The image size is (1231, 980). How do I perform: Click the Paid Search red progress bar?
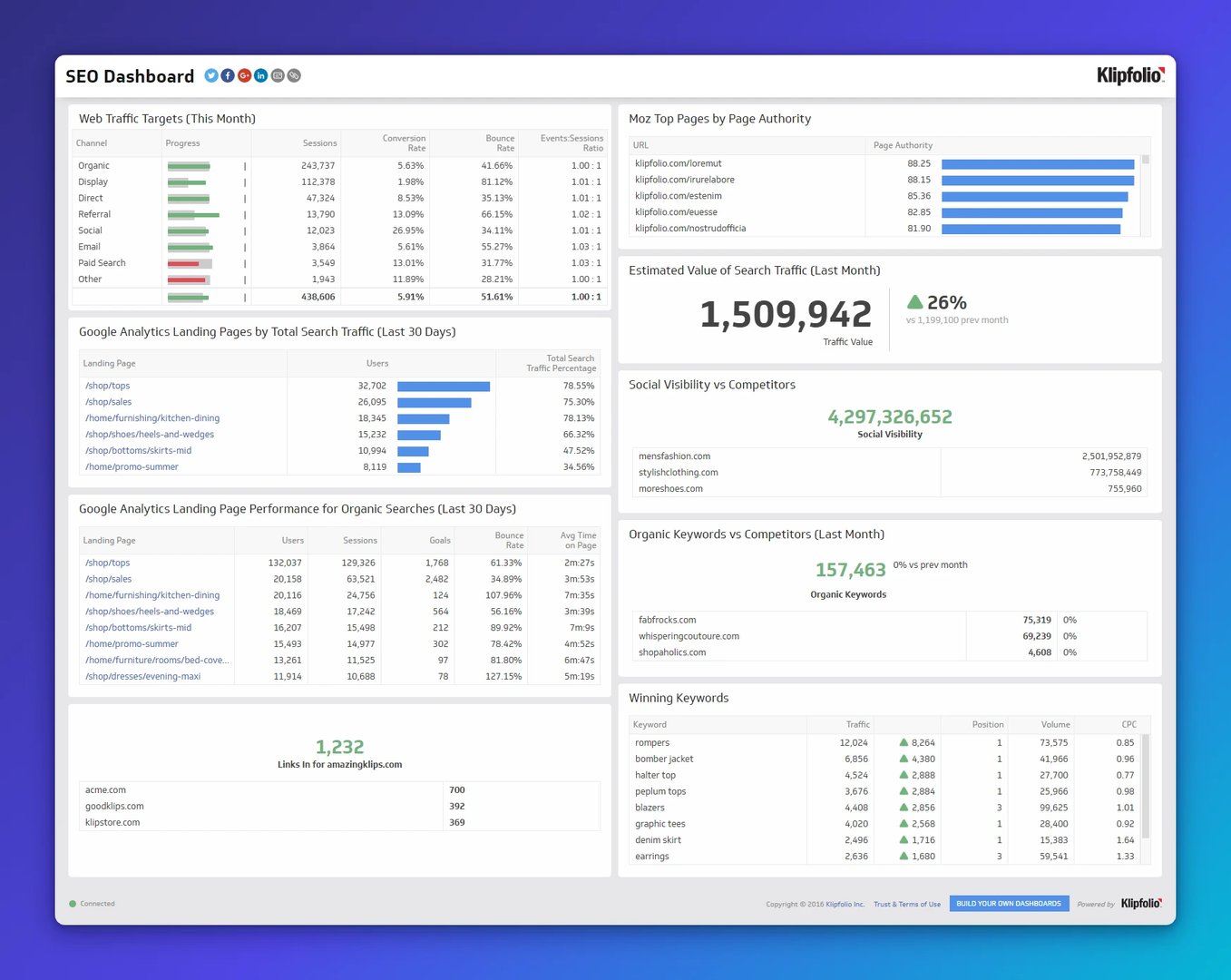(x=190, y=264)
